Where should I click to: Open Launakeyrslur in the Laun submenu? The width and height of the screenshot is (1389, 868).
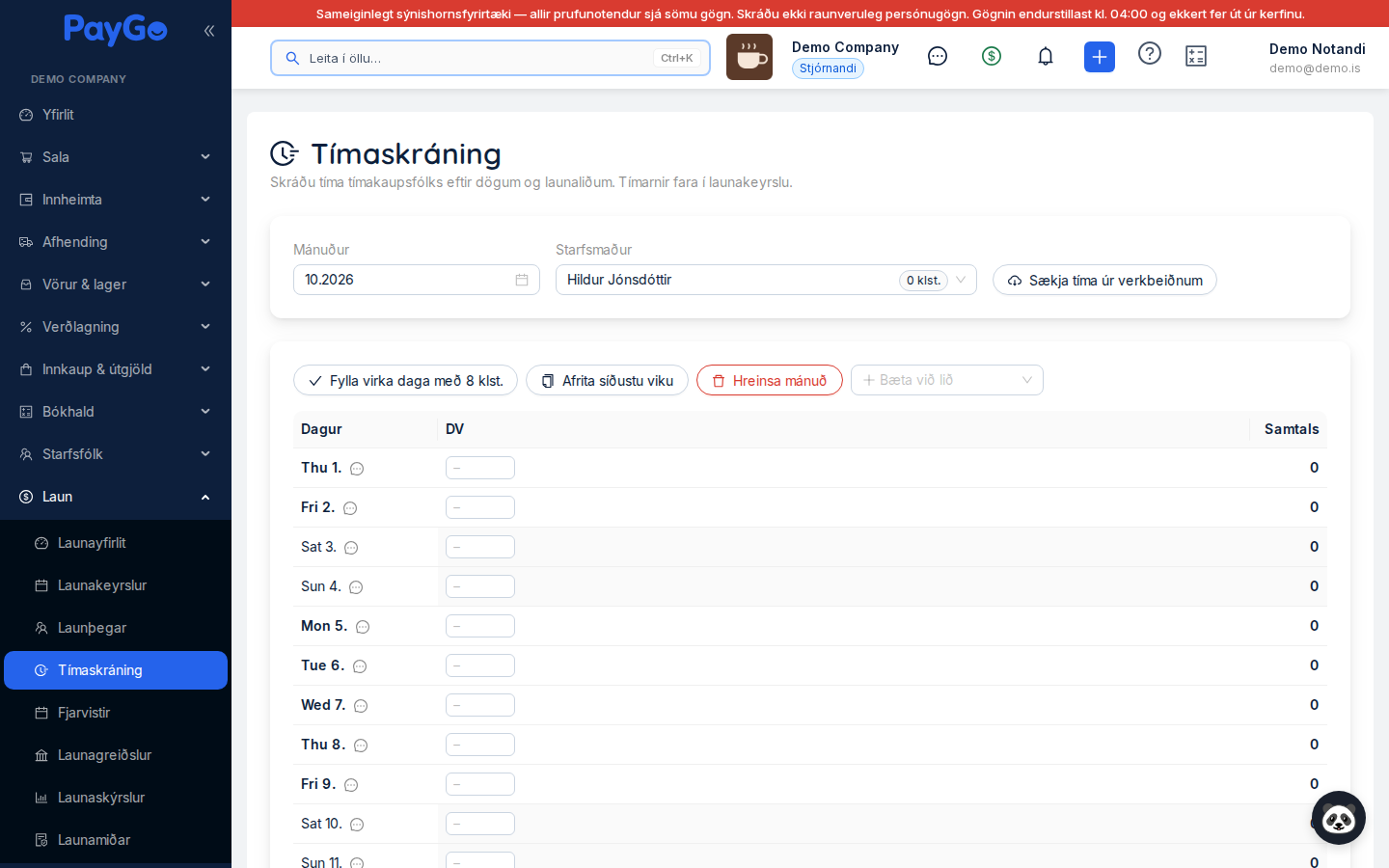[x=116, y=585]
